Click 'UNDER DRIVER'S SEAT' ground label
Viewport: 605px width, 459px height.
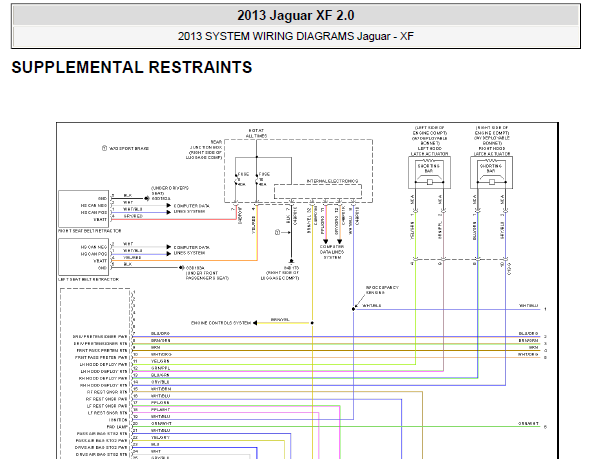coord(170,191)
